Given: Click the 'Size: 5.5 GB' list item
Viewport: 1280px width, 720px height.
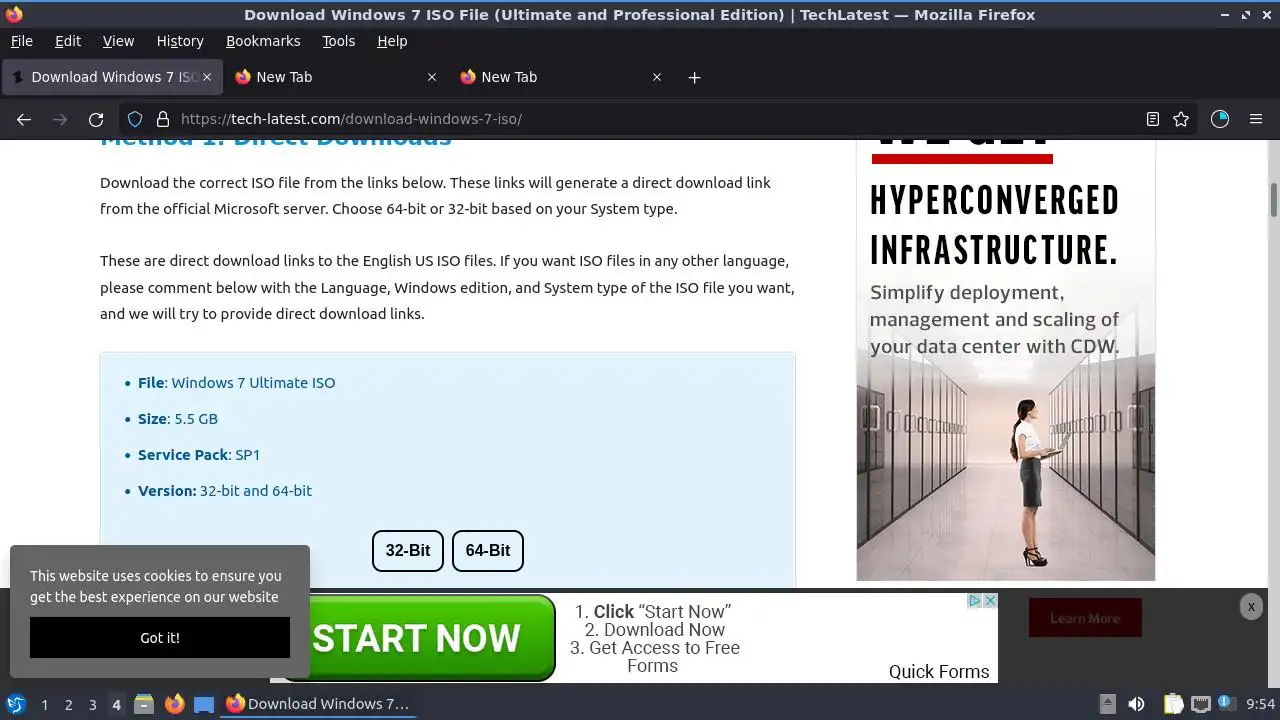Looking at the screenshot, I should tap(178, 419).
